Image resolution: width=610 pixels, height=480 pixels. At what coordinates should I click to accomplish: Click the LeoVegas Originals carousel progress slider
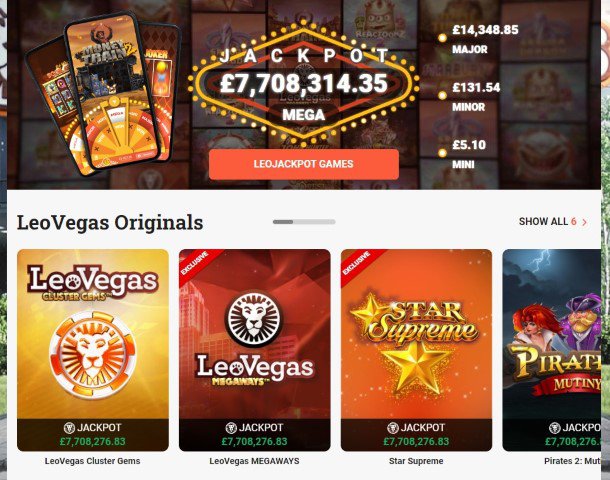point(304,222)
